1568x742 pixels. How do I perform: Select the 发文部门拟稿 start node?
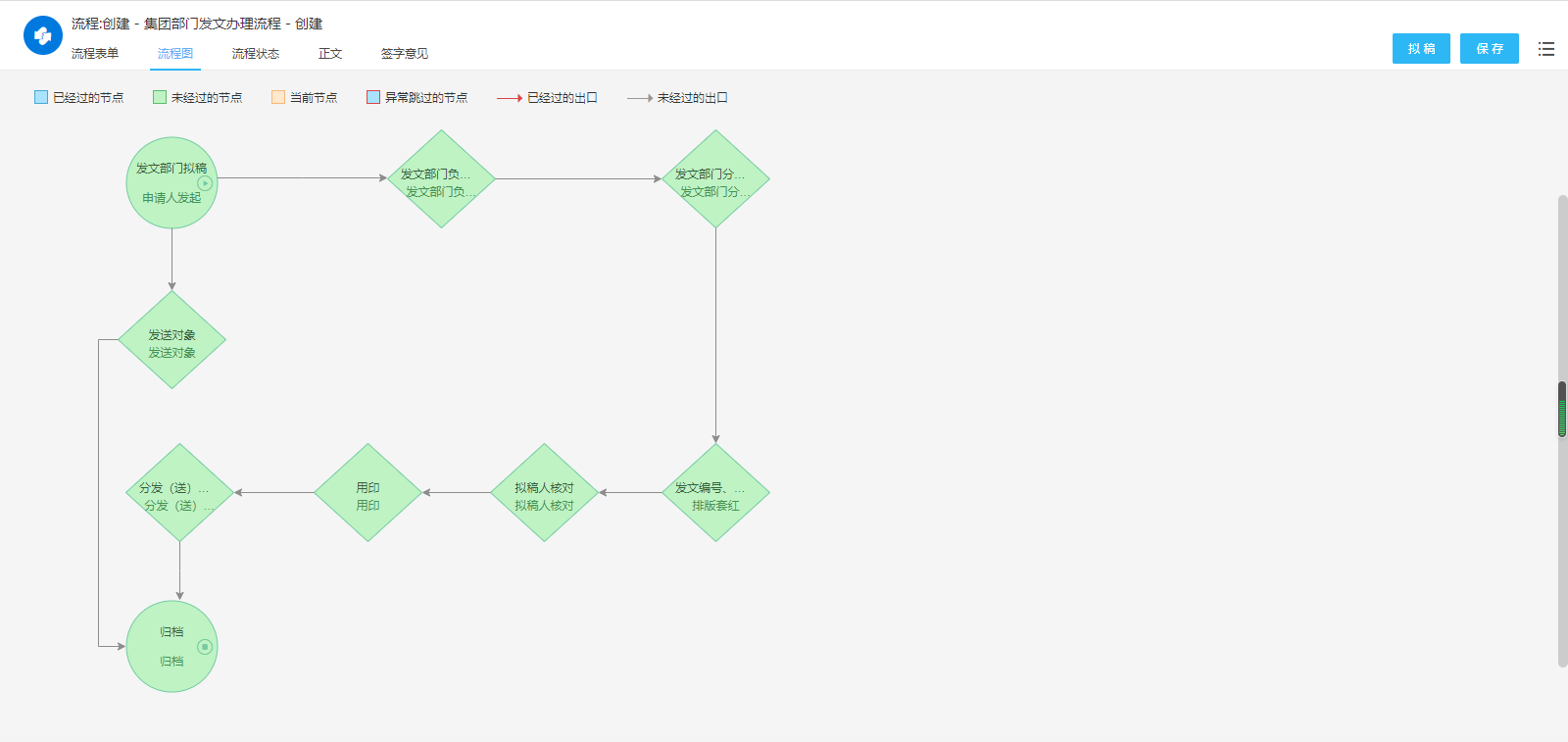click(x=171, y=182)
